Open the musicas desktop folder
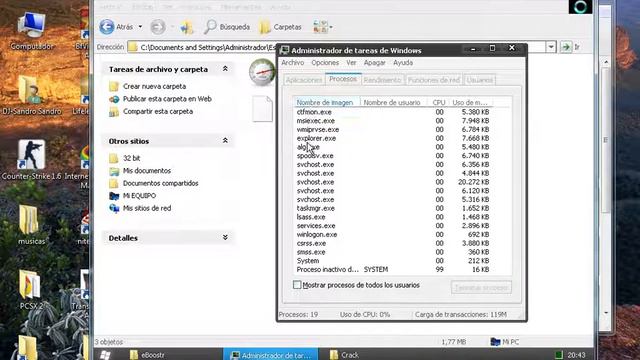Screen dimensions: 640x360 coord(31,225)
